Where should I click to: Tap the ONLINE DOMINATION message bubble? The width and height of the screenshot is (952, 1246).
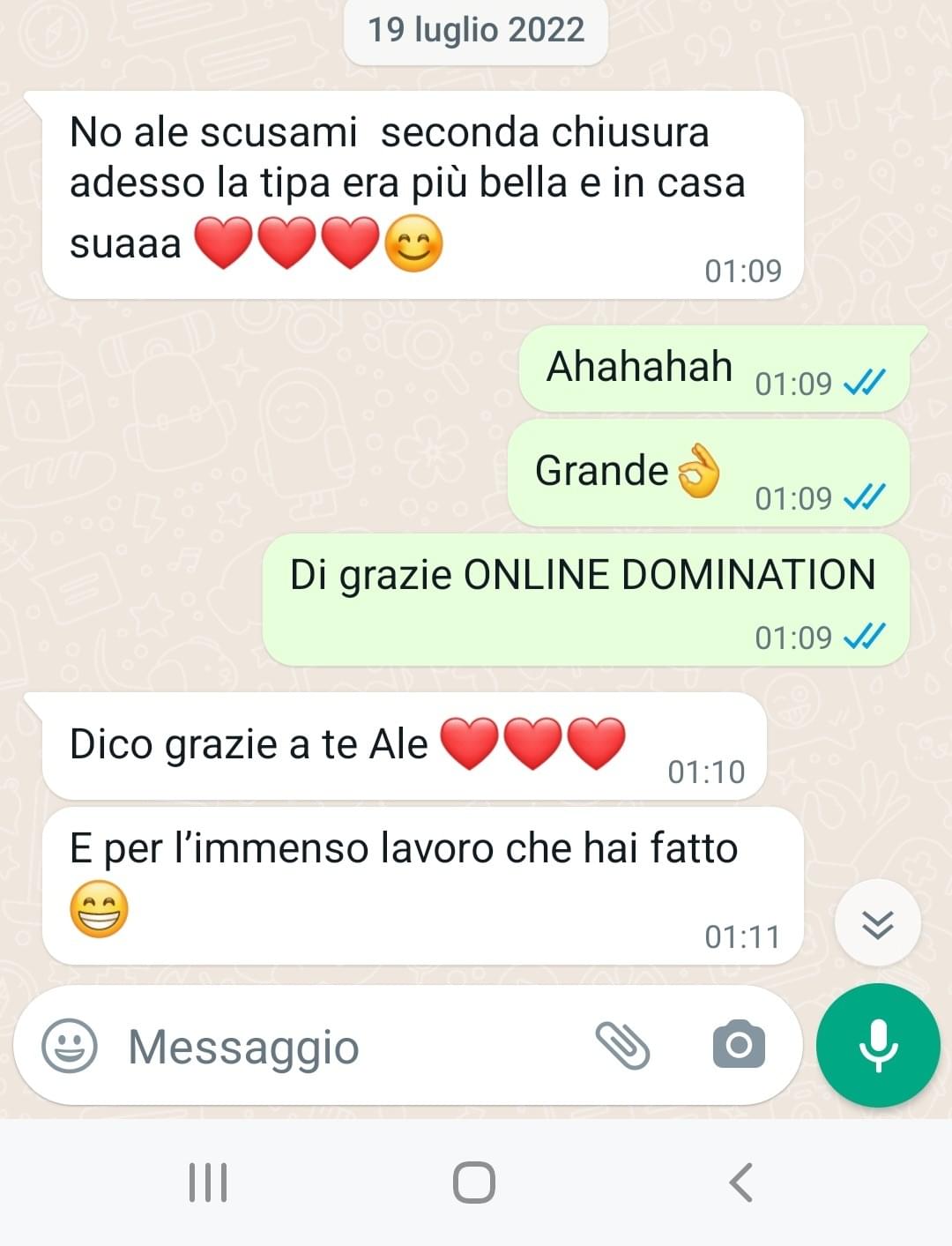[x=586, y=600]
